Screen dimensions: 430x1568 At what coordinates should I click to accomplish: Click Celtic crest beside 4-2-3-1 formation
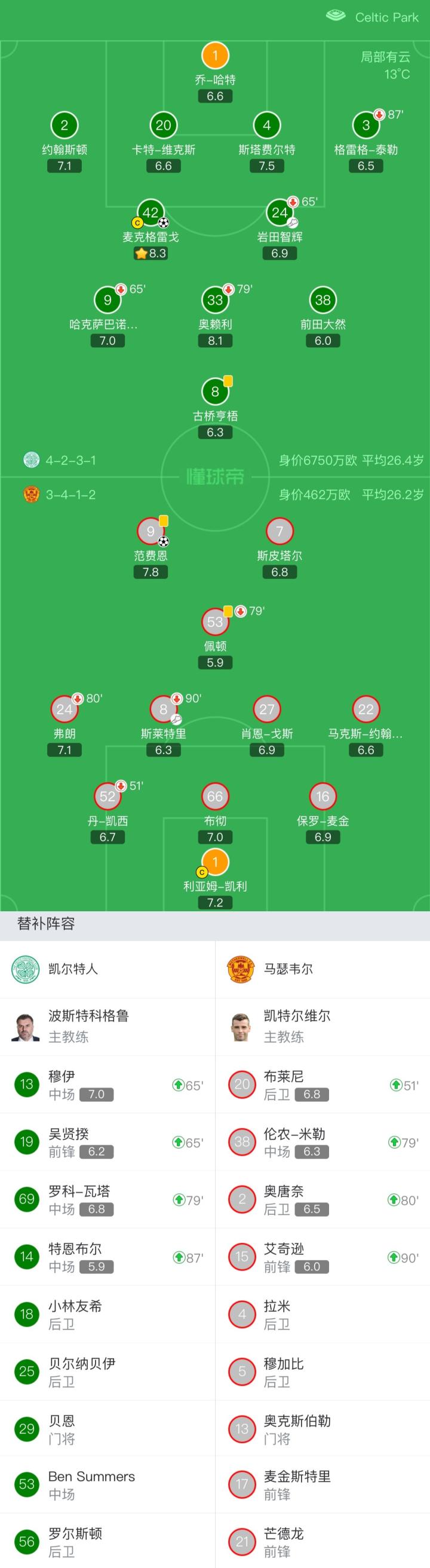click(x=31, y=460)
